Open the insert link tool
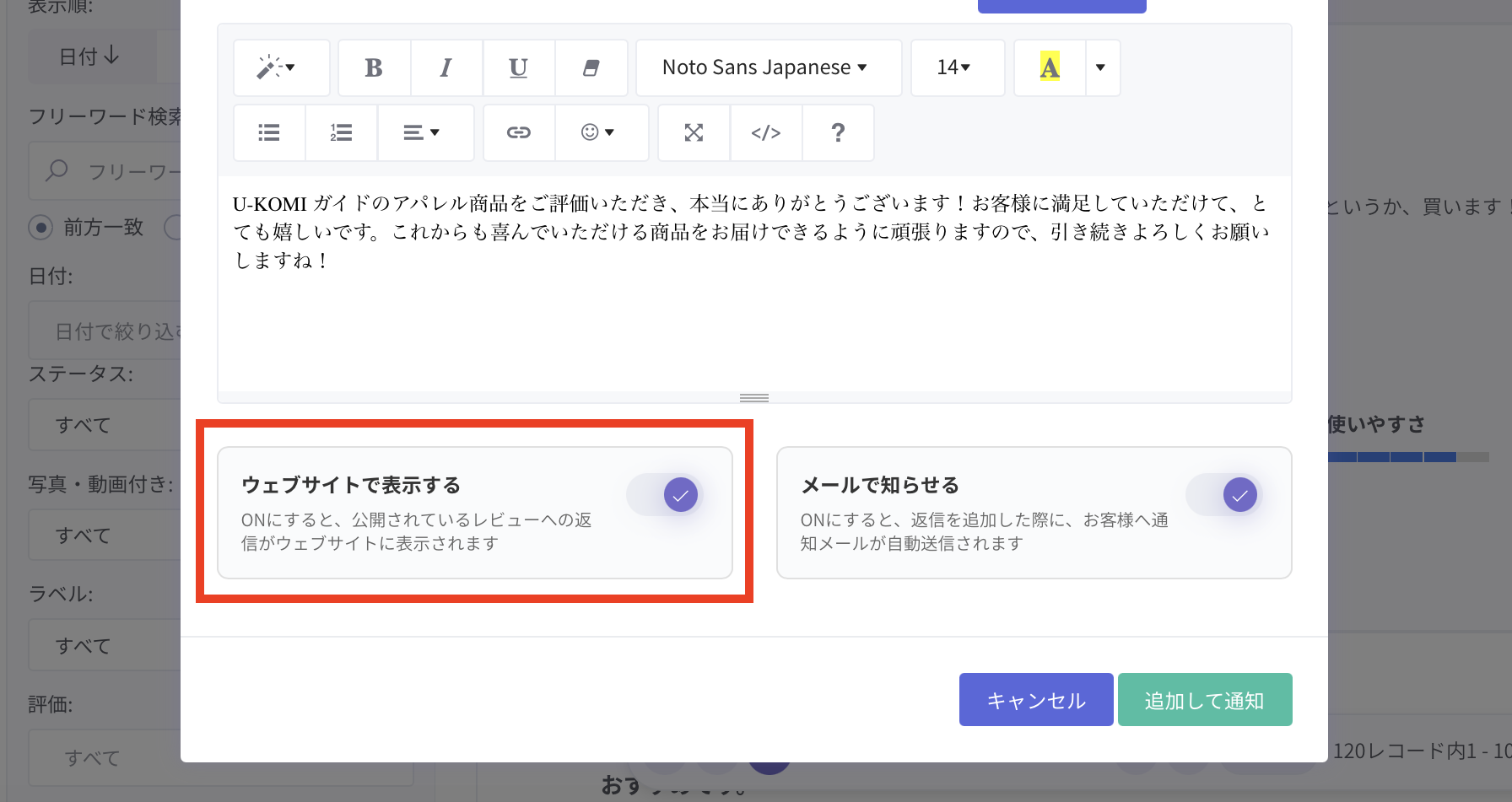Image resolution: width=1512 pixels, height=802 pixels. pyautogui.click(x=519, y=132)
